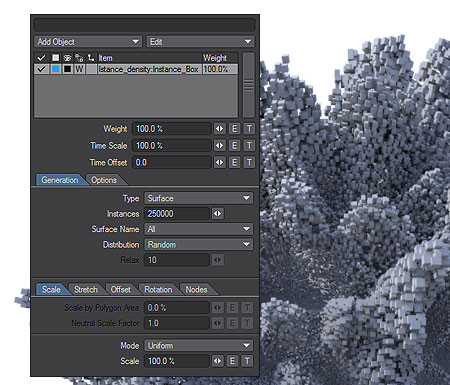Viewport: 450px width, 385px height.
Task: Click the parent arrow column header icon
Action: 91,58
